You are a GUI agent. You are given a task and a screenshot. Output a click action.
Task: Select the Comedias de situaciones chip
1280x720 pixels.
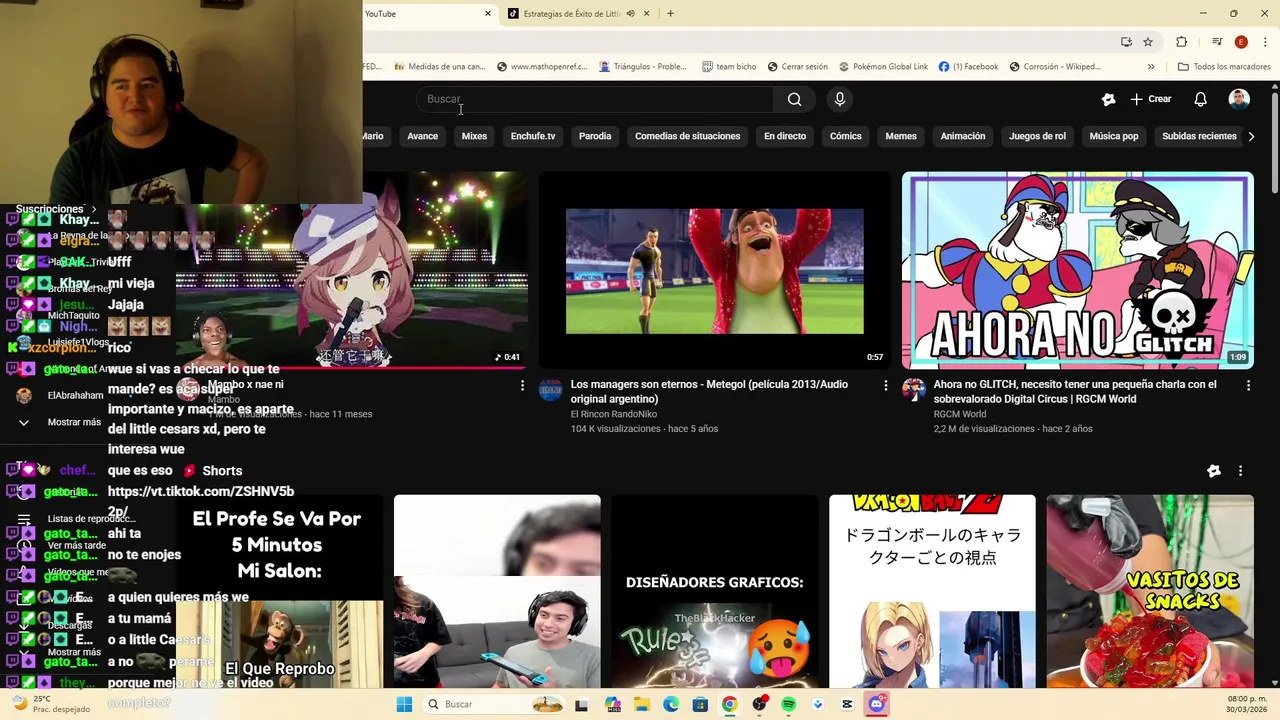688,136
